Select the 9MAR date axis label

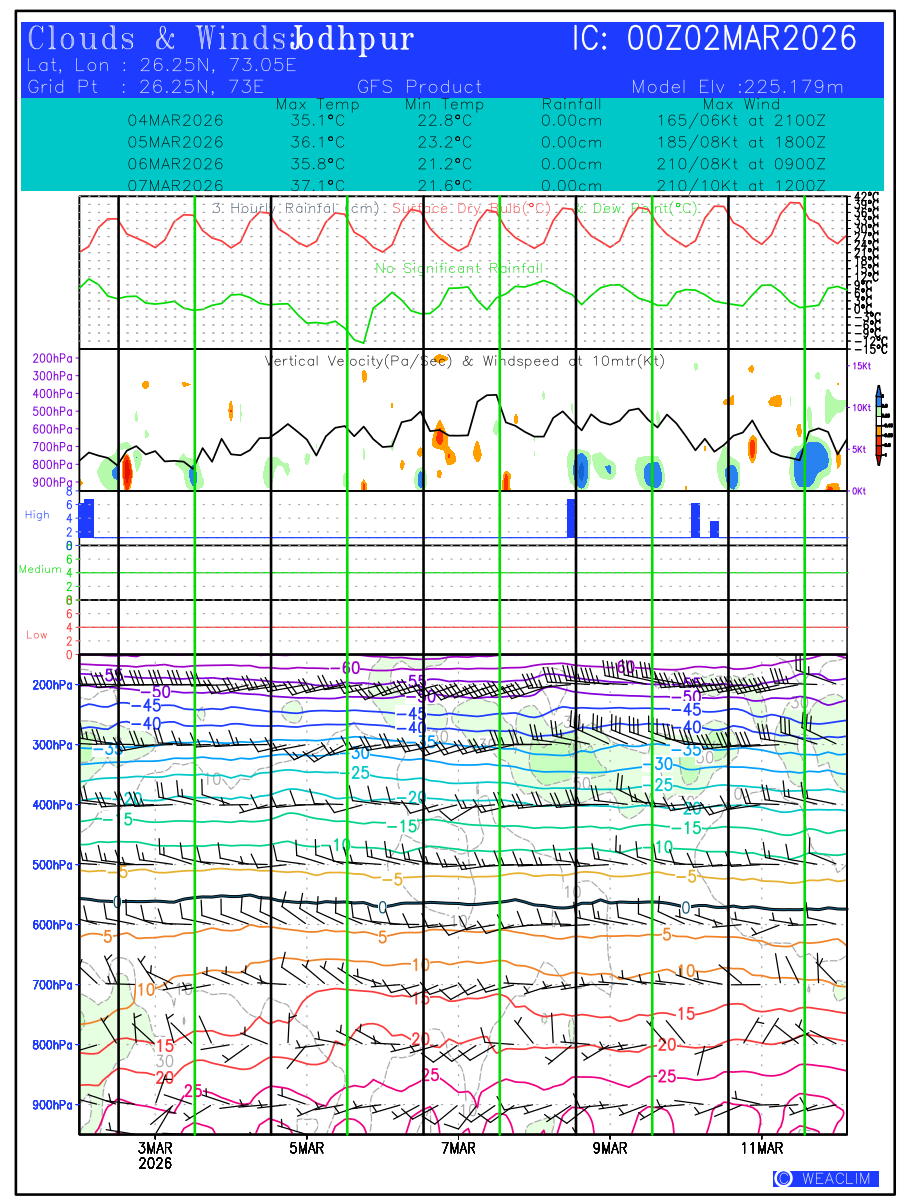click(610, 1148)
